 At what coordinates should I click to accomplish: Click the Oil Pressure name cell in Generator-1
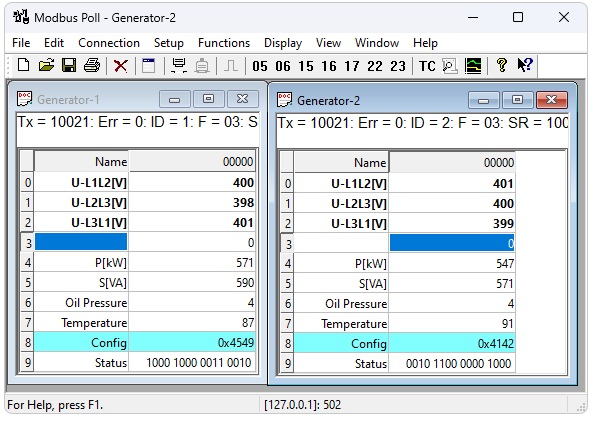(x=81, y=302)
